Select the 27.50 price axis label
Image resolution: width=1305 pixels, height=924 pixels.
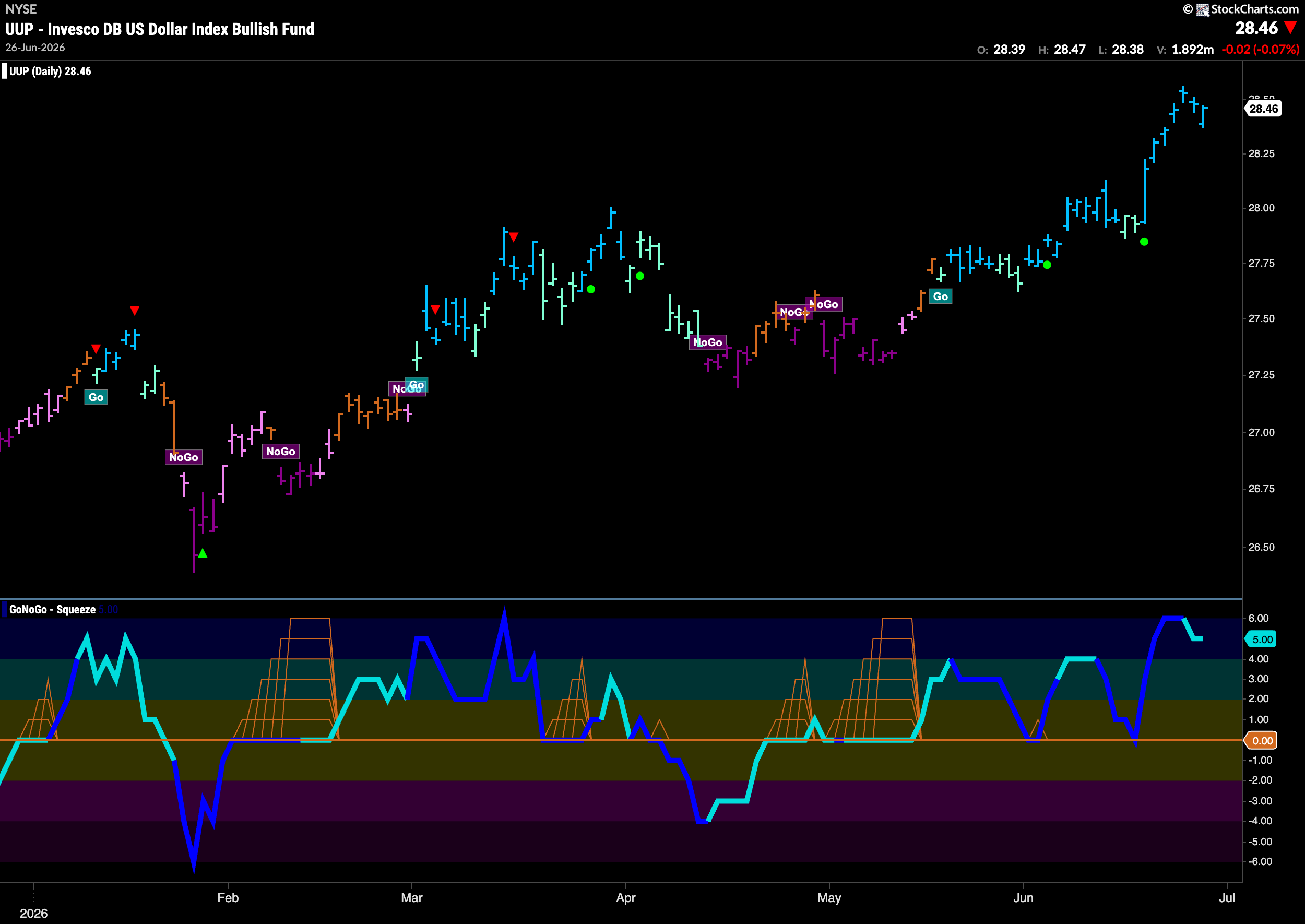coord(1261,318)
